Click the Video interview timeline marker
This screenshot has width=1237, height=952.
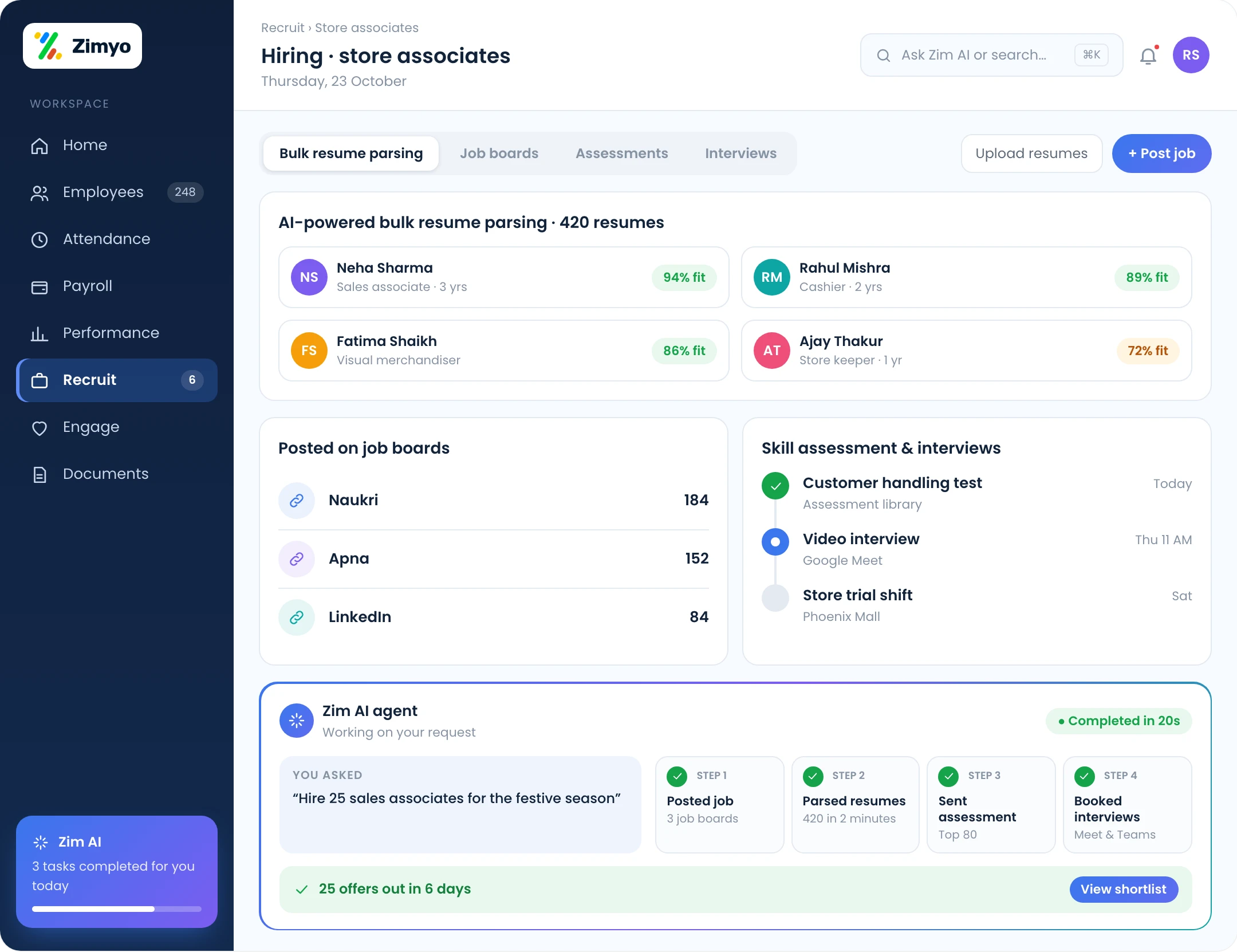[x=775, y=542]
